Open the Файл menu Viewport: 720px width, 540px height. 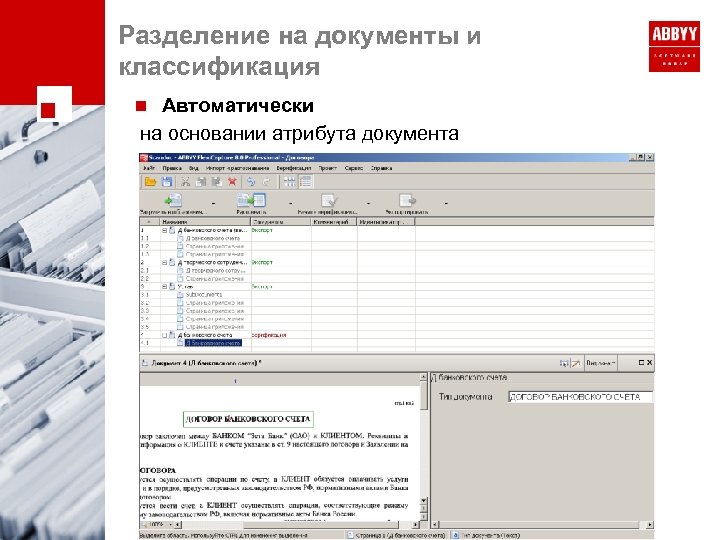tap(149, 169)
